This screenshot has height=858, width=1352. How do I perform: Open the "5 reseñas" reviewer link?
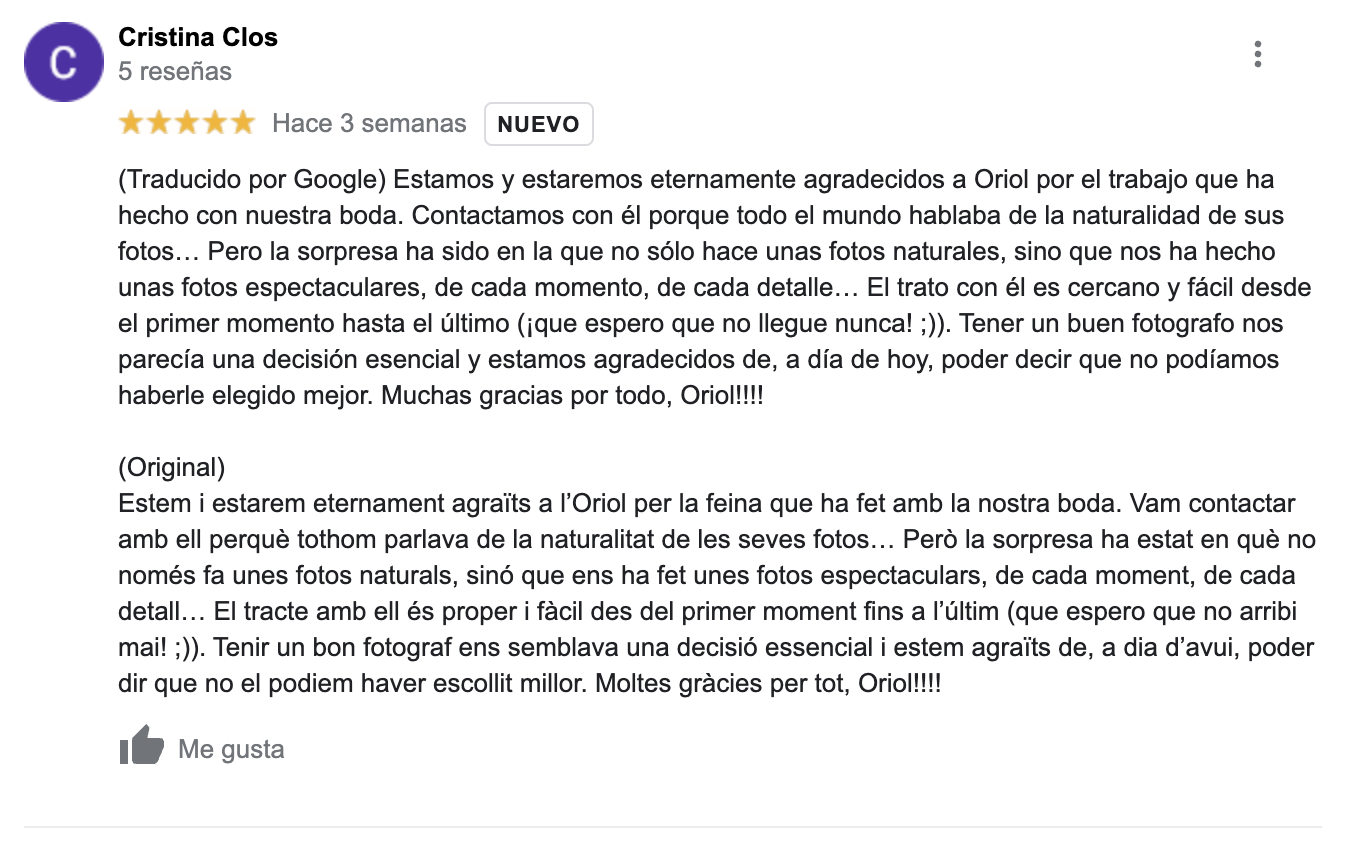click(x=175, y=72)
